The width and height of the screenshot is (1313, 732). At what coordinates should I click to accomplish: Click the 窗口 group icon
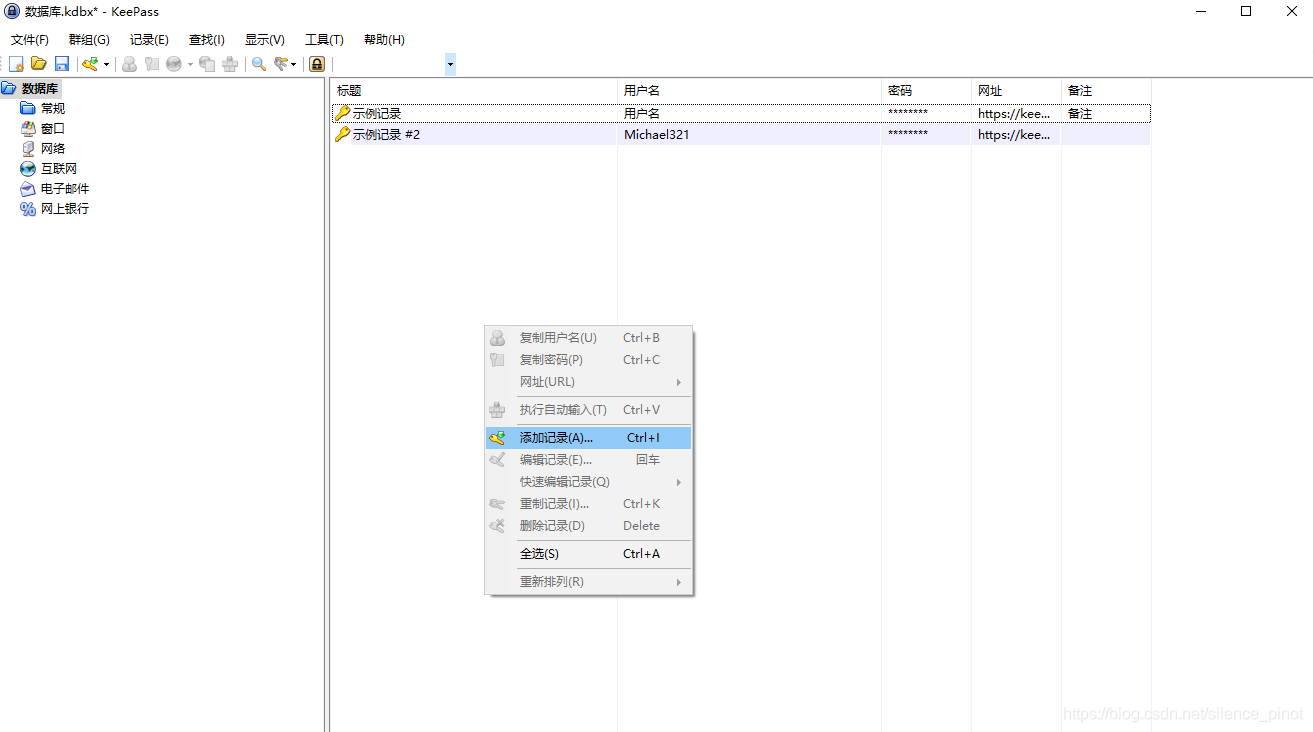[28, 128]
